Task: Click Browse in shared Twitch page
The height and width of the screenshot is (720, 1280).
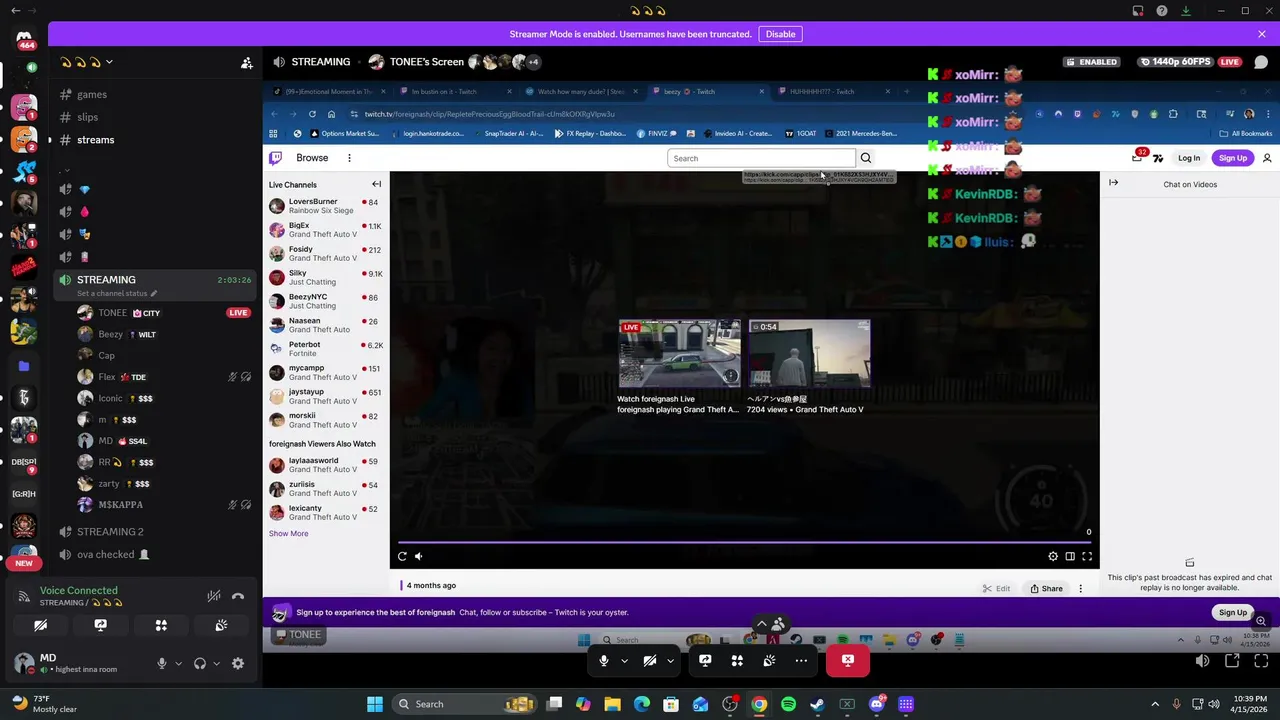Action: click(x=312, y=158)
